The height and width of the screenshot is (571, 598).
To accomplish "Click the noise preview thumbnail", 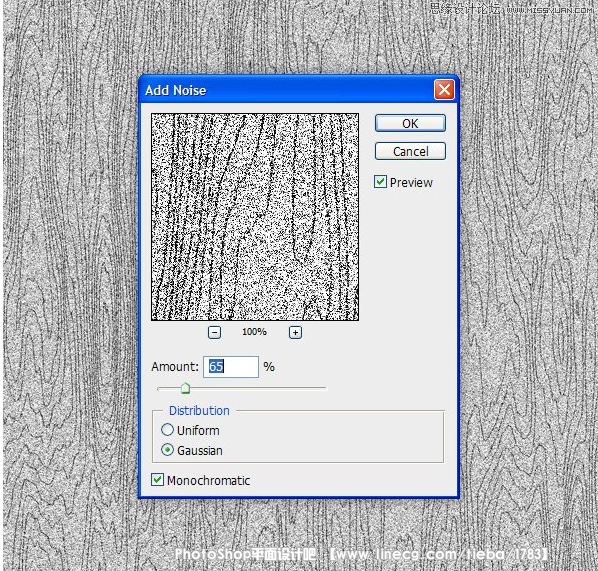I will [x=255, y=217].
